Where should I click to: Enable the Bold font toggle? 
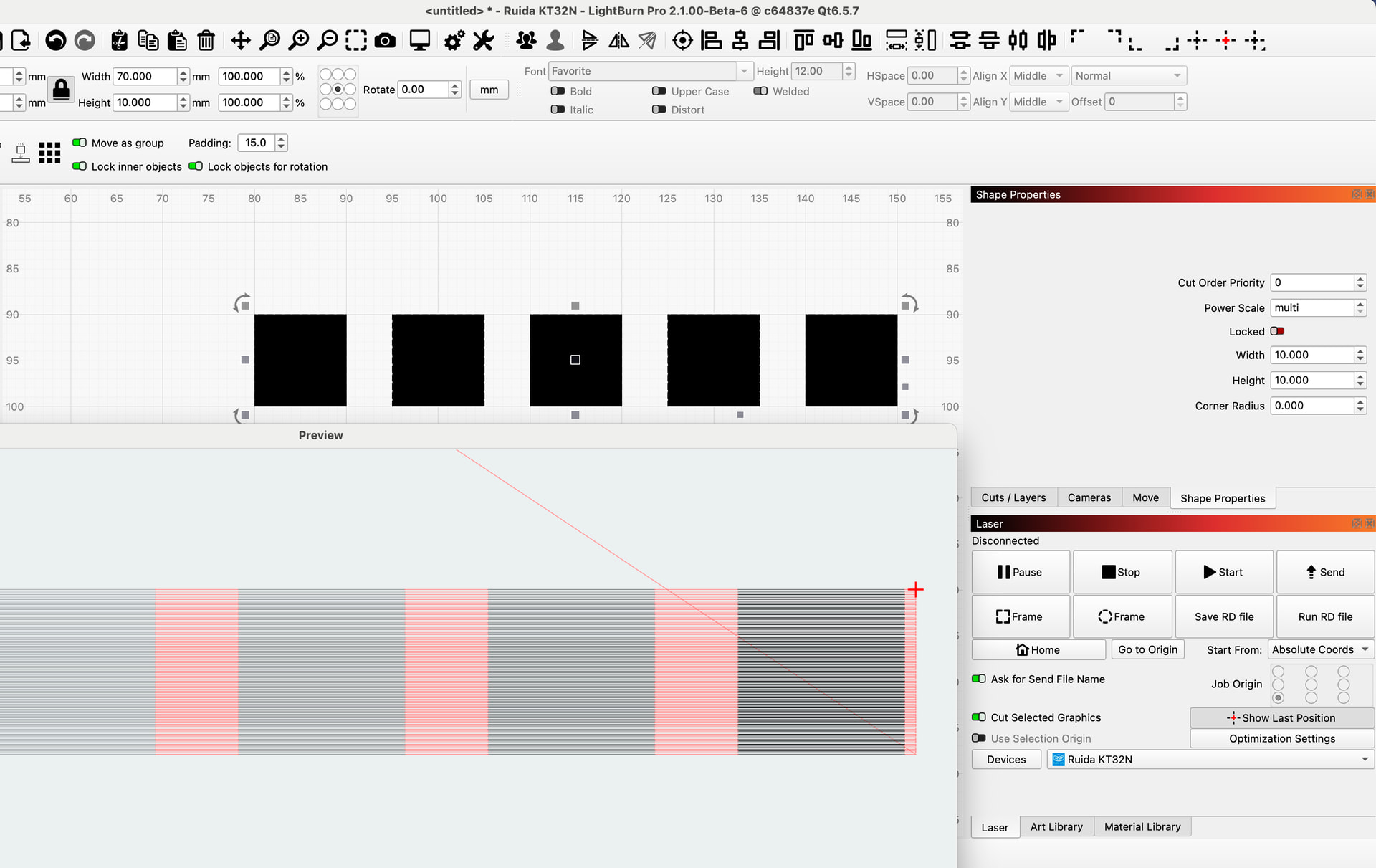558,91
